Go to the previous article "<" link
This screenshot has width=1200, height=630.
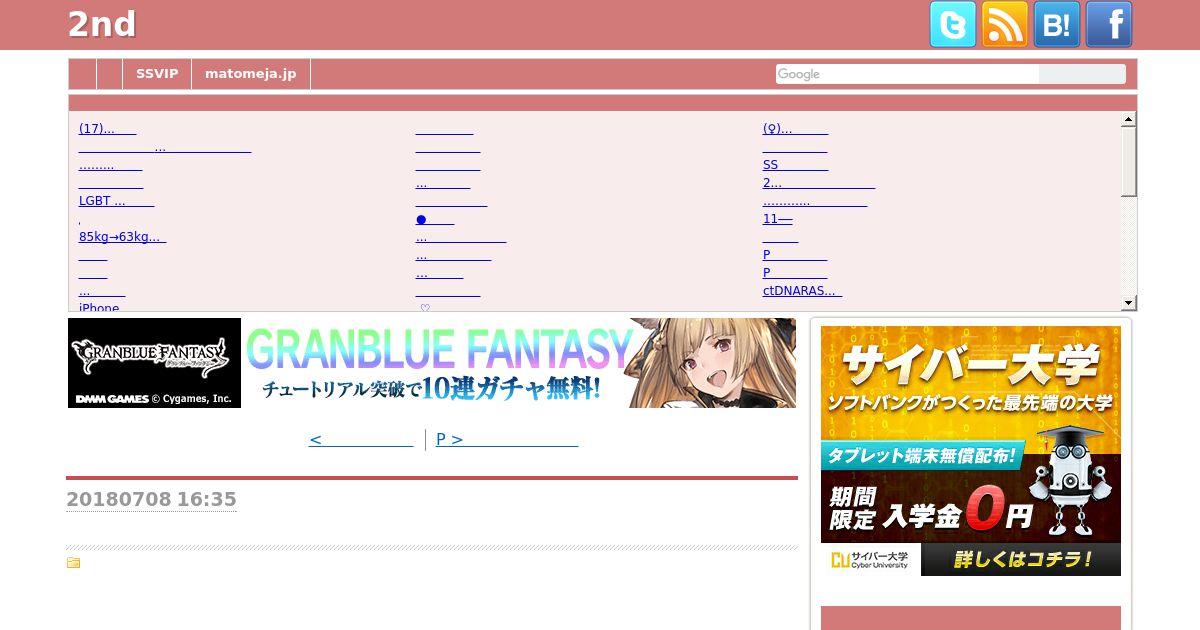click(x=360, y=439)
